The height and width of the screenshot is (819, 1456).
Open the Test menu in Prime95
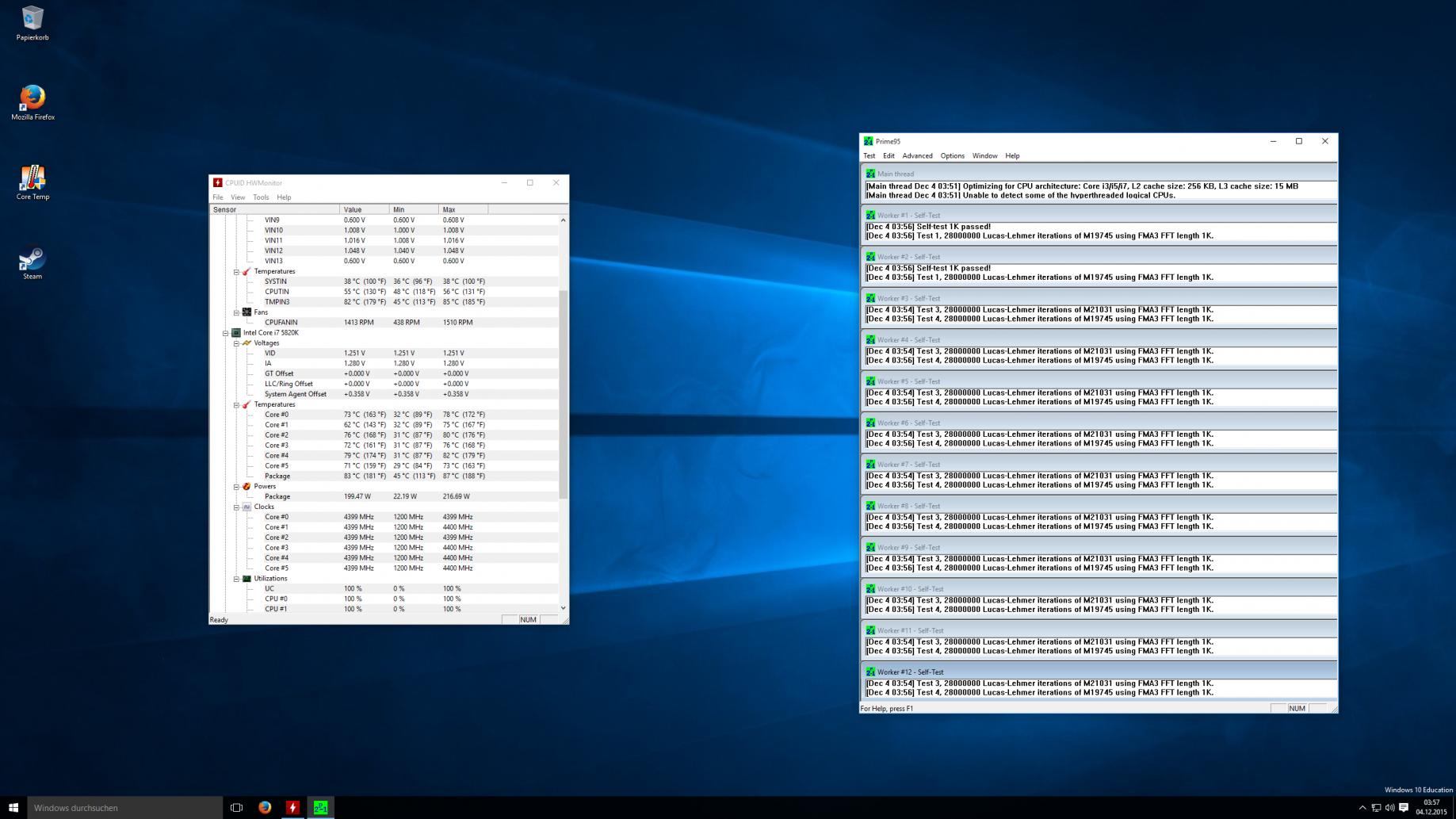tap(869, 156)
